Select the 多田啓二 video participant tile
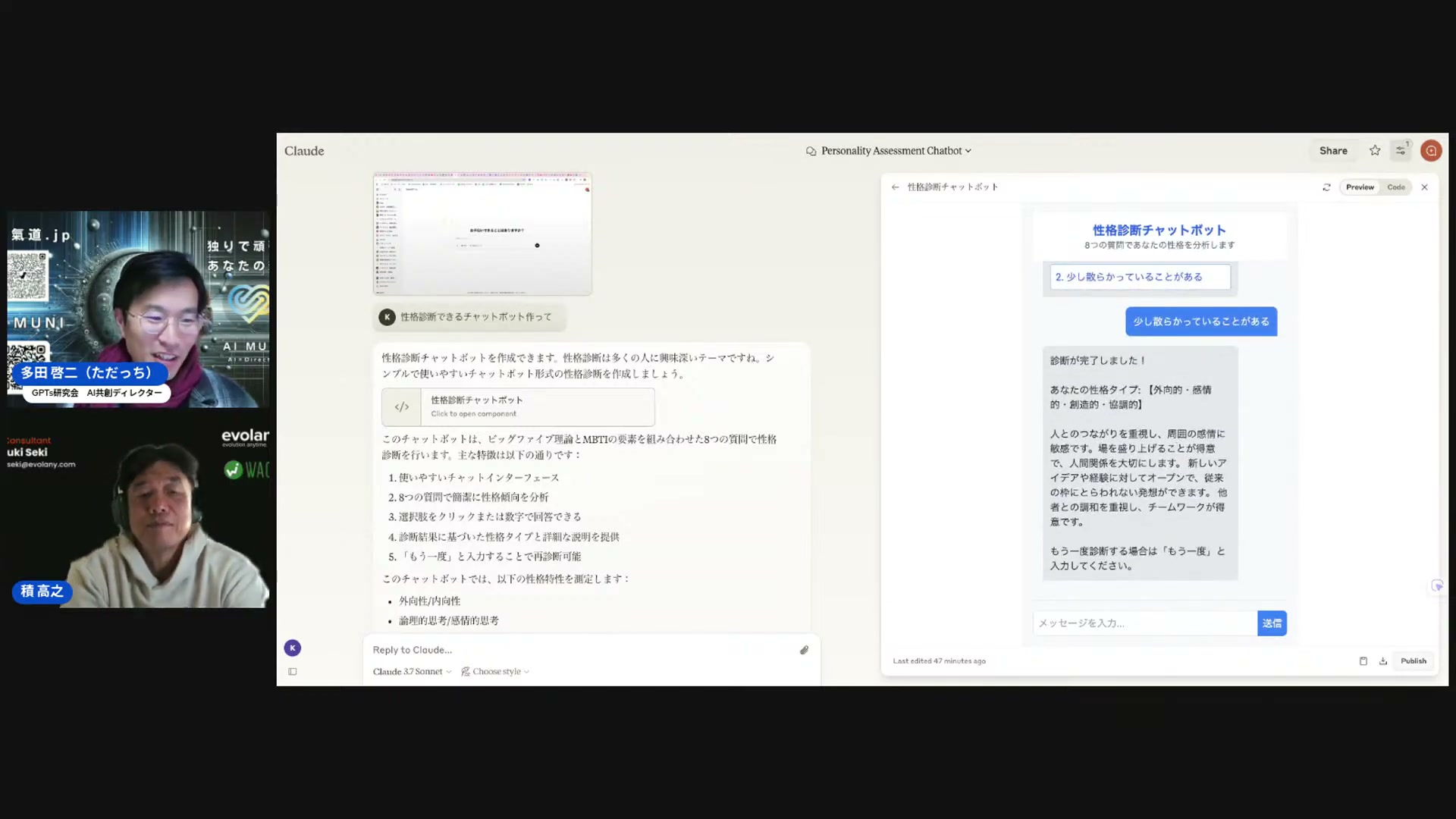The width and height of the screenshot is (1456, 819). (138, 309)
